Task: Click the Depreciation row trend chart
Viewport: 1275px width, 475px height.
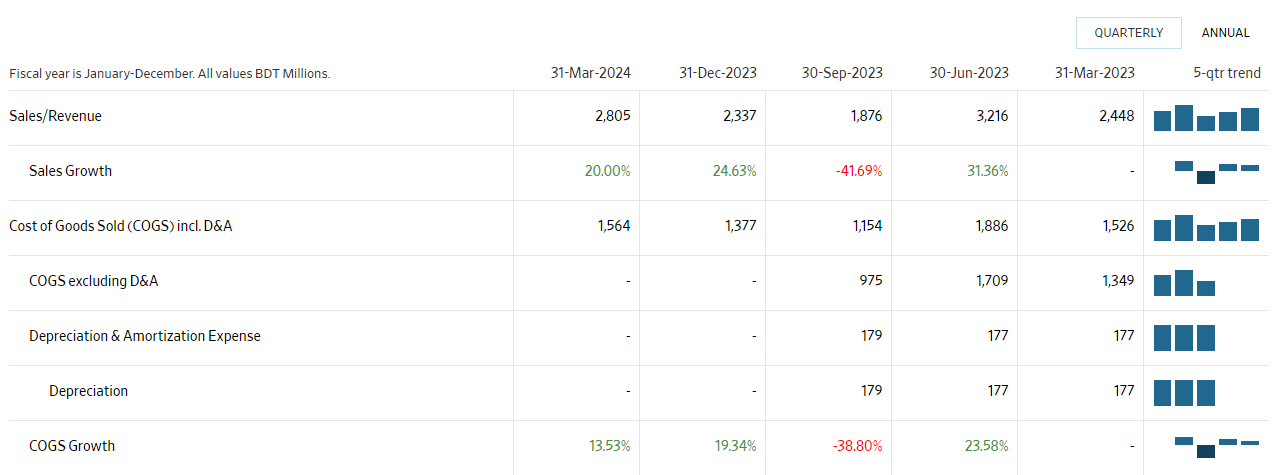Action: pyautogui.click(x=1184, y=393)
